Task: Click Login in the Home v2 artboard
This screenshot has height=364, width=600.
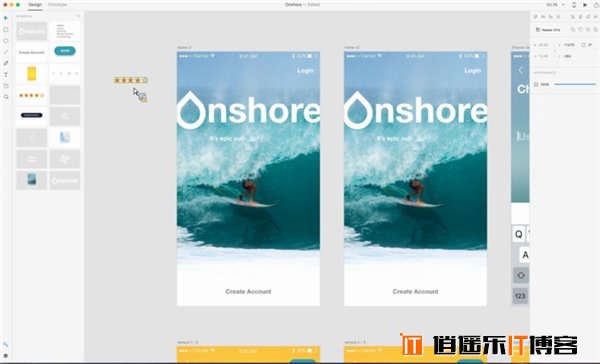Action: [473, 70]
